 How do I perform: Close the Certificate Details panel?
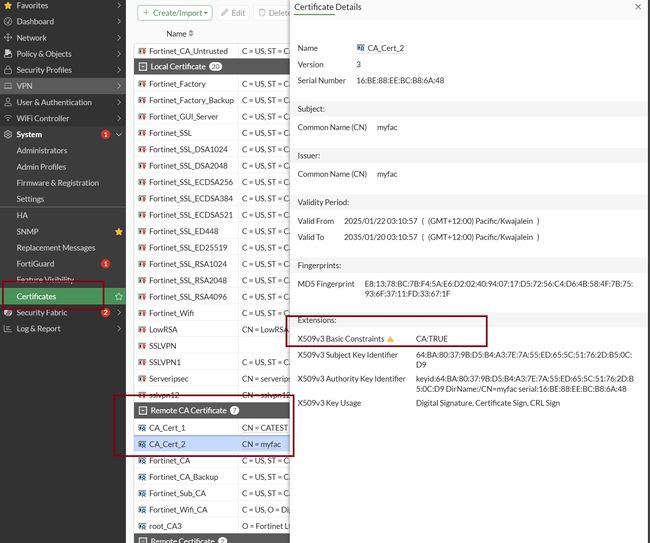(x=638, y=7)
